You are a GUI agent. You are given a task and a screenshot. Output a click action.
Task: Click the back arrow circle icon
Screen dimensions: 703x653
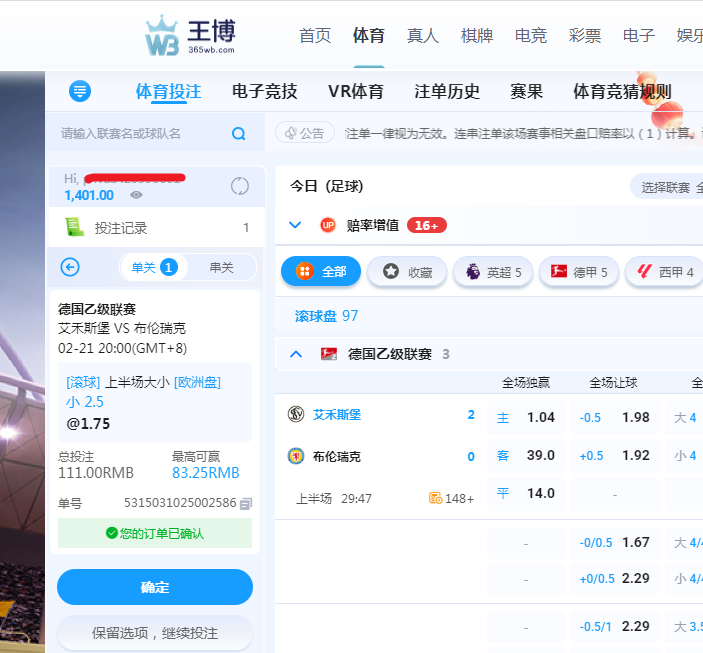pyautogui.click(x=70, y=267)
